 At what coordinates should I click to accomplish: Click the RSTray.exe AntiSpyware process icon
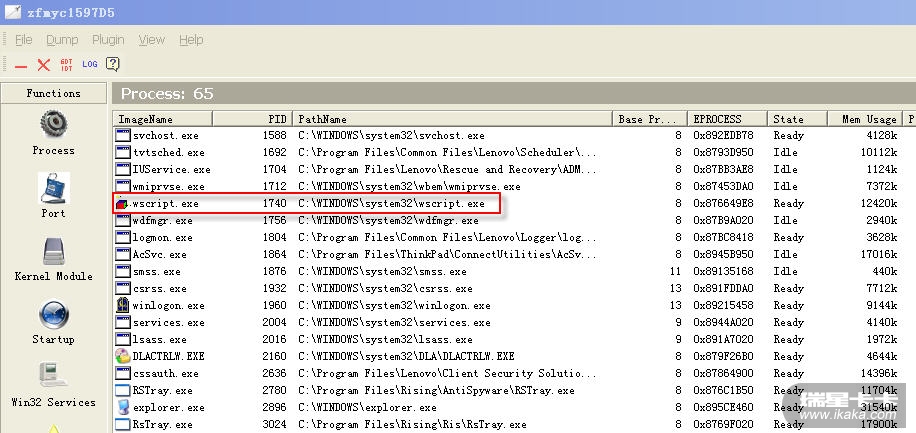pyautogui.click(x=123, y=390)
